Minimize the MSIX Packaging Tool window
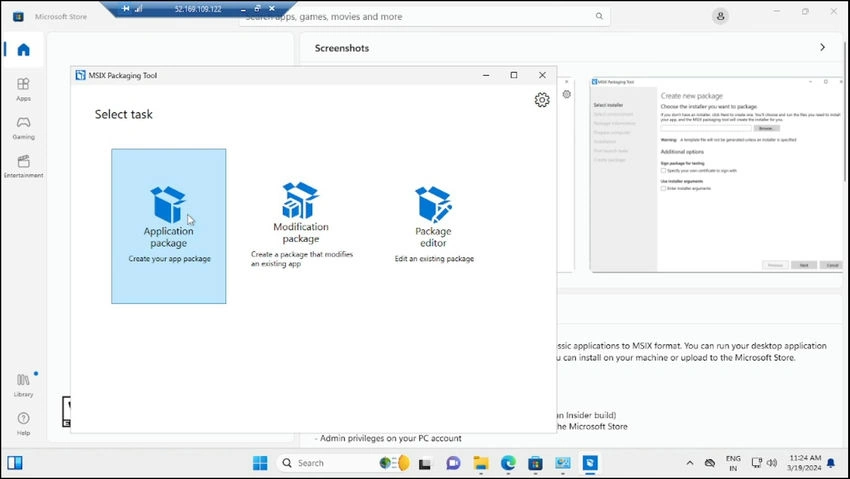The width and height of the screenshot is (850, 479). click(486, 75)
